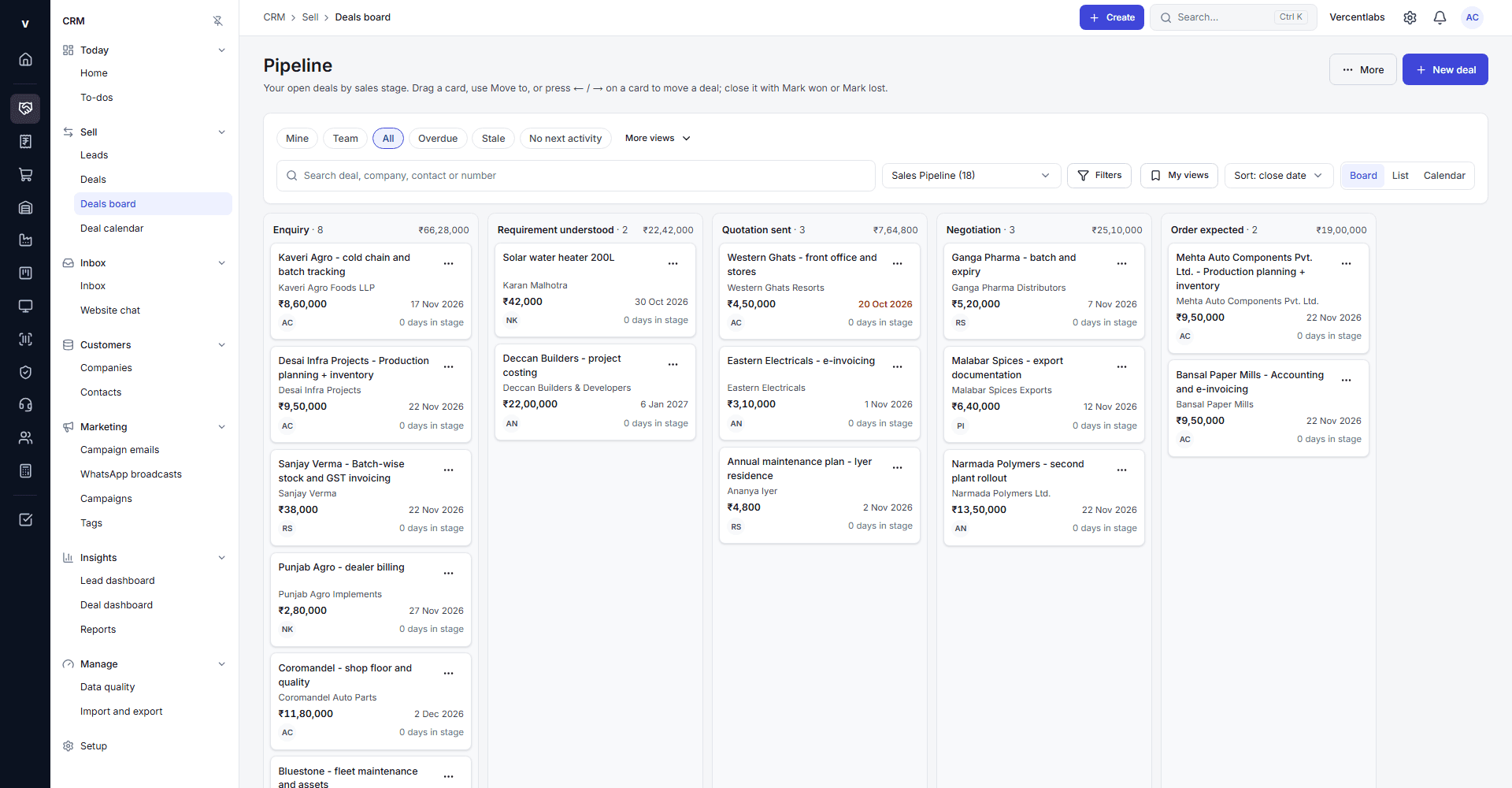Image resolution: width=1512 pixels, height=788 pixels.
Task: Open options menu on Mehta Auto Components card
Action: (x=1346, y=264)
